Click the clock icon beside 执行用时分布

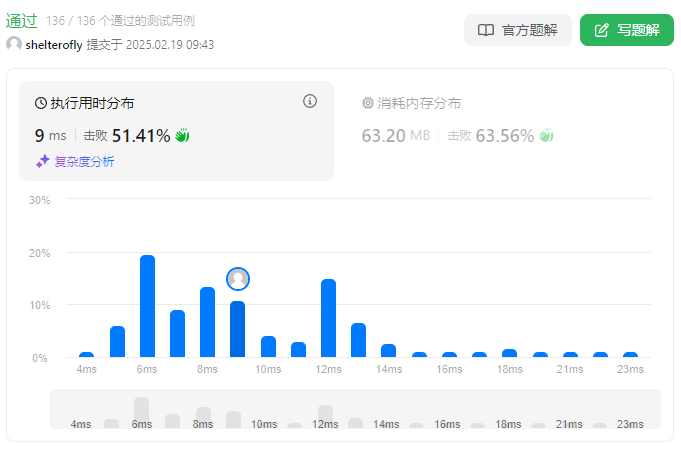41,103
